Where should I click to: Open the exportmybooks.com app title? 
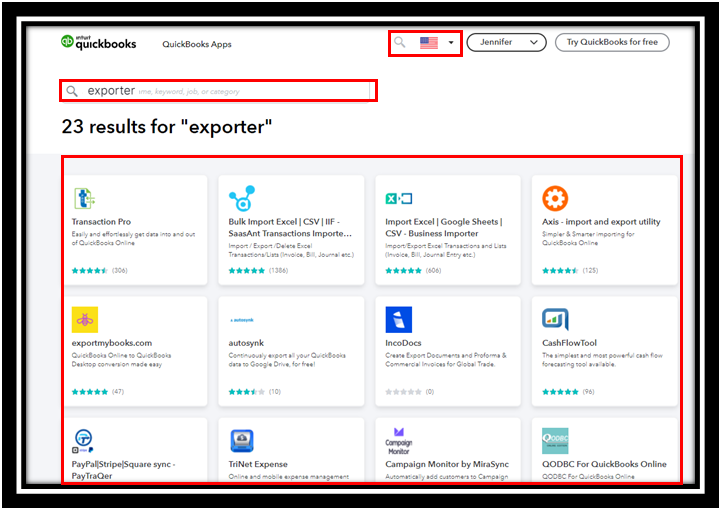tap(112, 343)
